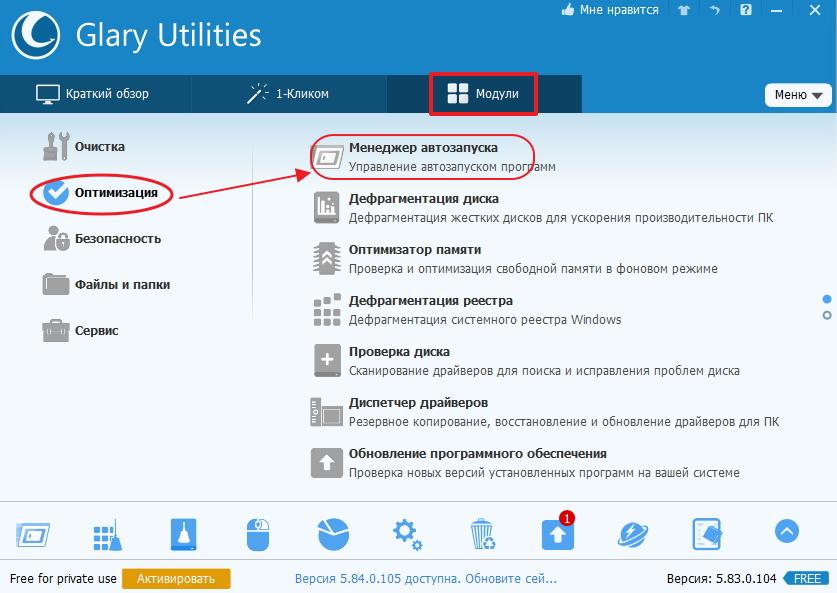
Task: Open Дефрагментация диска title link
Action: pyautogui.click(x=424, y=199)
